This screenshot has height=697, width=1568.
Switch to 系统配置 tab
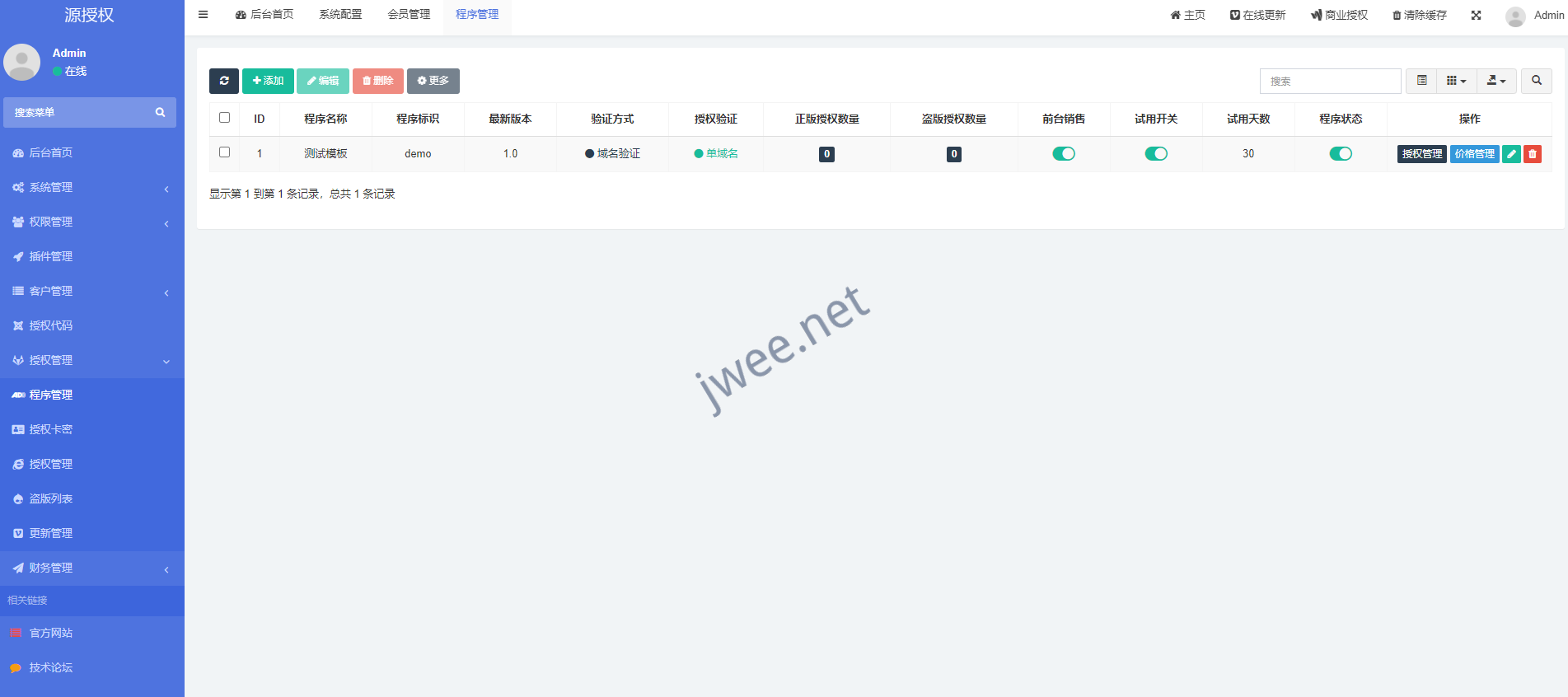click(x=340, y=15)
